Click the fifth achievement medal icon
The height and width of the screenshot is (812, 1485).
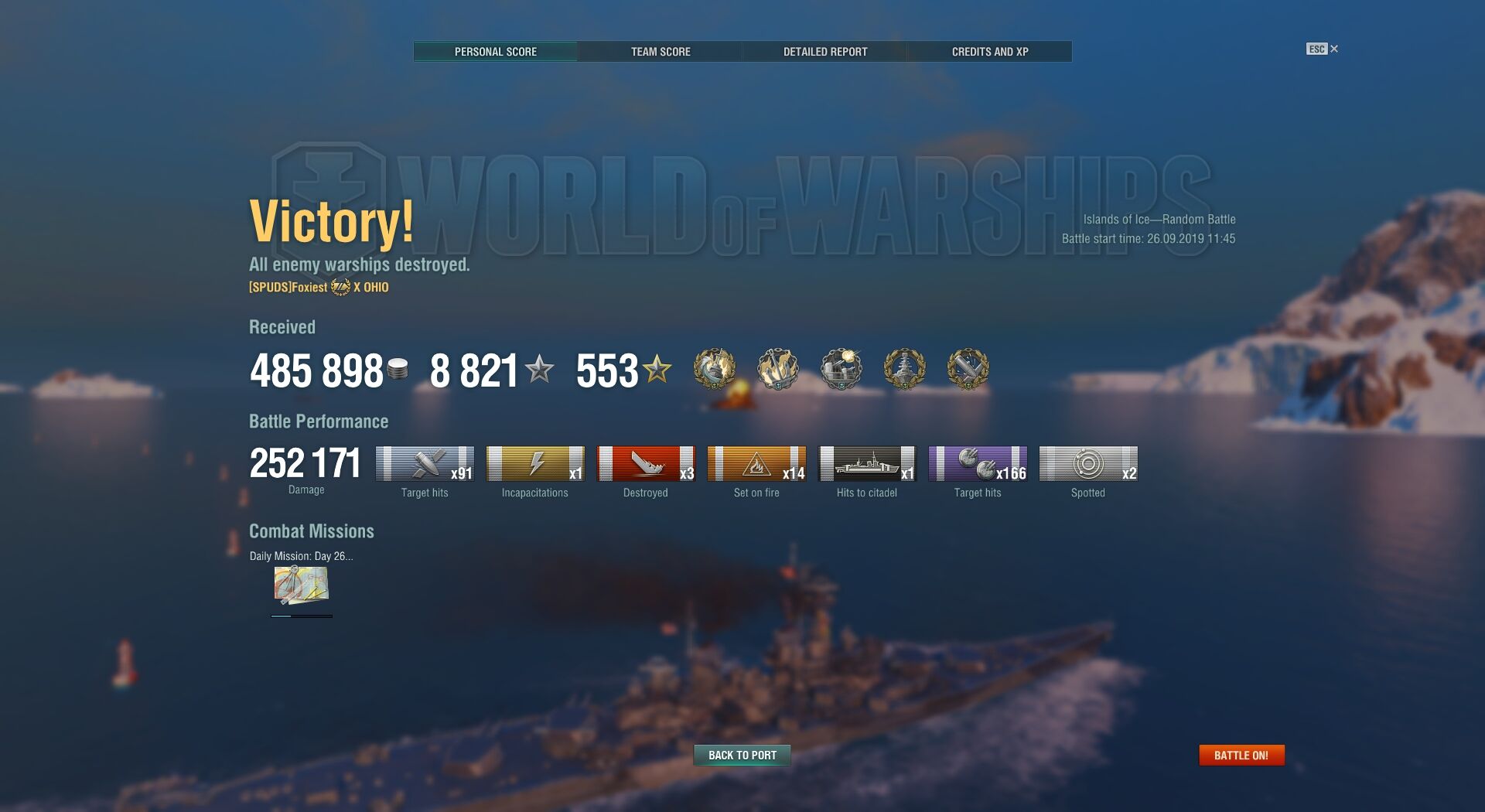coord(968,369)
